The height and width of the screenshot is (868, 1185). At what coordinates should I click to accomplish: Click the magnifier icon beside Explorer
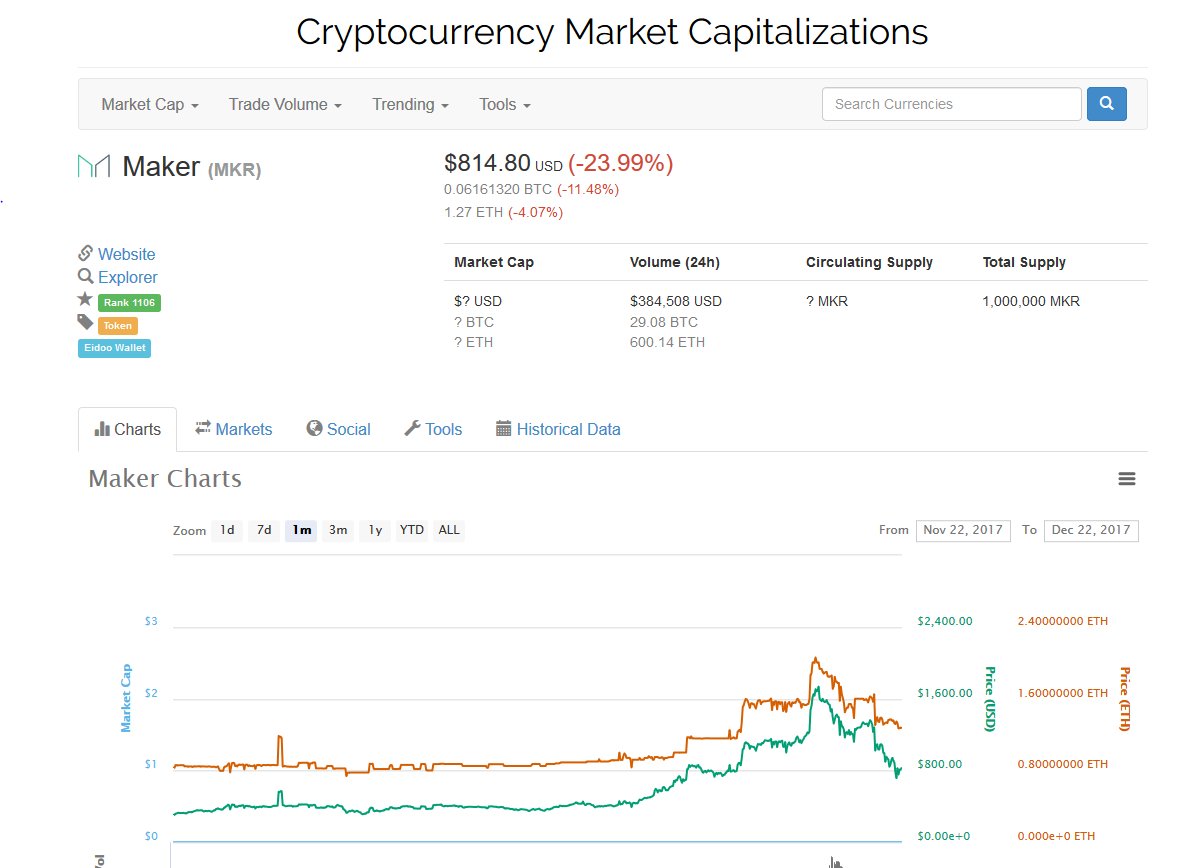pyautogui.click(x=85, y=276)
